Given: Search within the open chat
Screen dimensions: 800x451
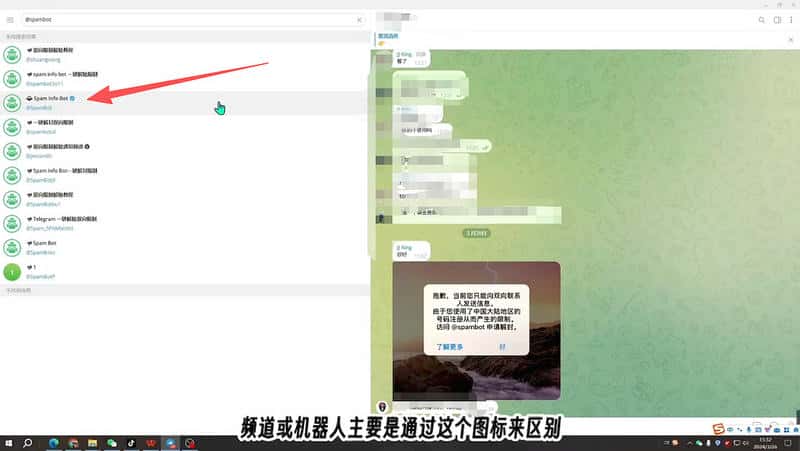Looking at the screenshot, I should pos(761,20).
